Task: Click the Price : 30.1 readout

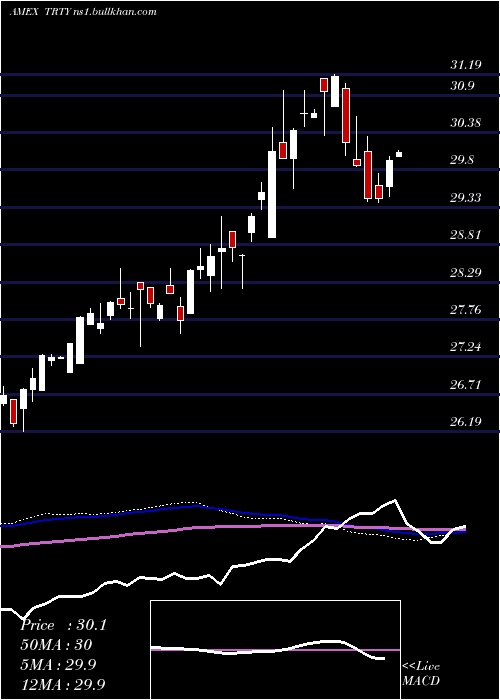Action: click(x=63, y=625)
